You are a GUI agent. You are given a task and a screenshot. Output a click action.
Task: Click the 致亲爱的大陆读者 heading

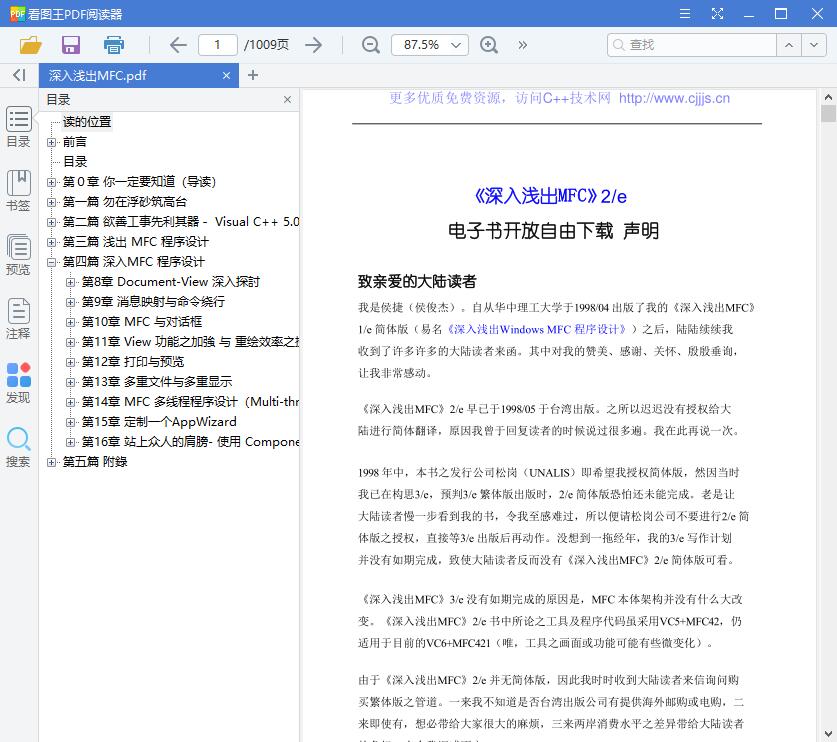[417, 281]
